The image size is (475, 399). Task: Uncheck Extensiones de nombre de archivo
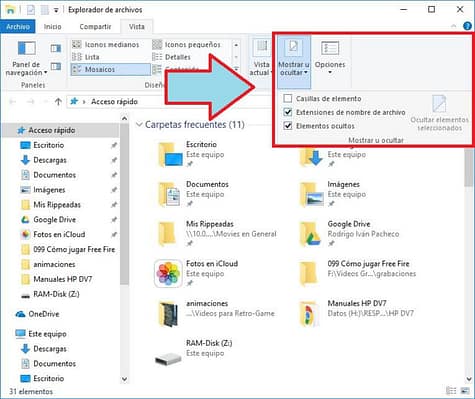(x=288, y=112)
